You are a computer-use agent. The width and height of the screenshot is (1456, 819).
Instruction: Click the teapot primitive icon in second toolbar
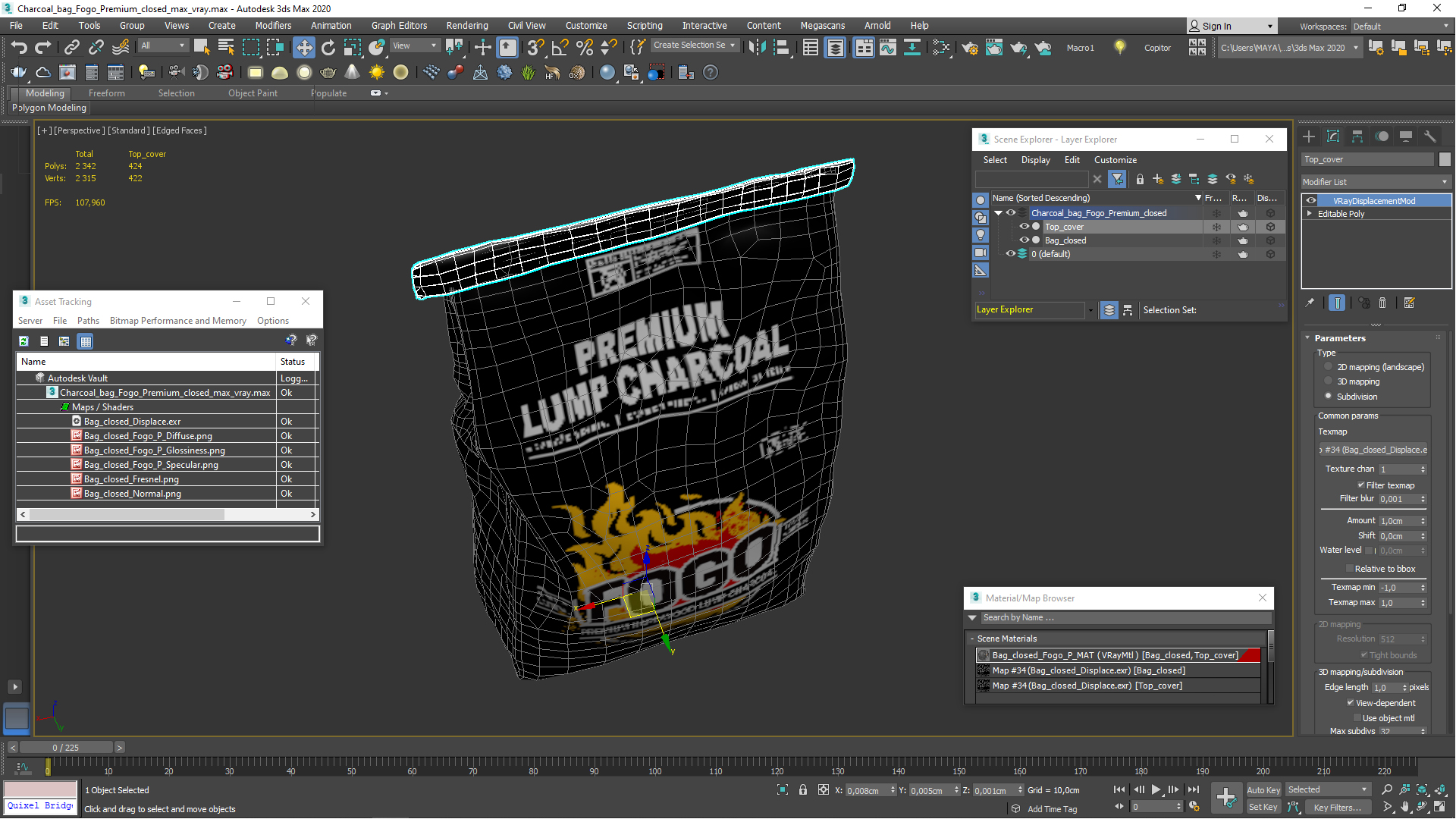click(328, 73)
